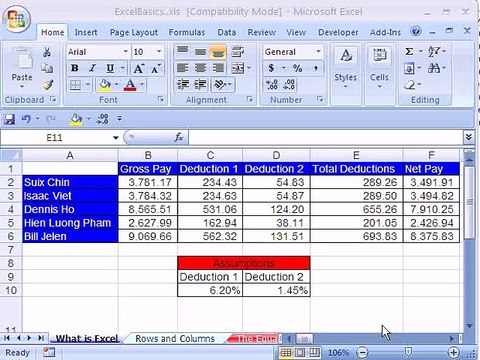Open the font size dropdown

(159, 52)
